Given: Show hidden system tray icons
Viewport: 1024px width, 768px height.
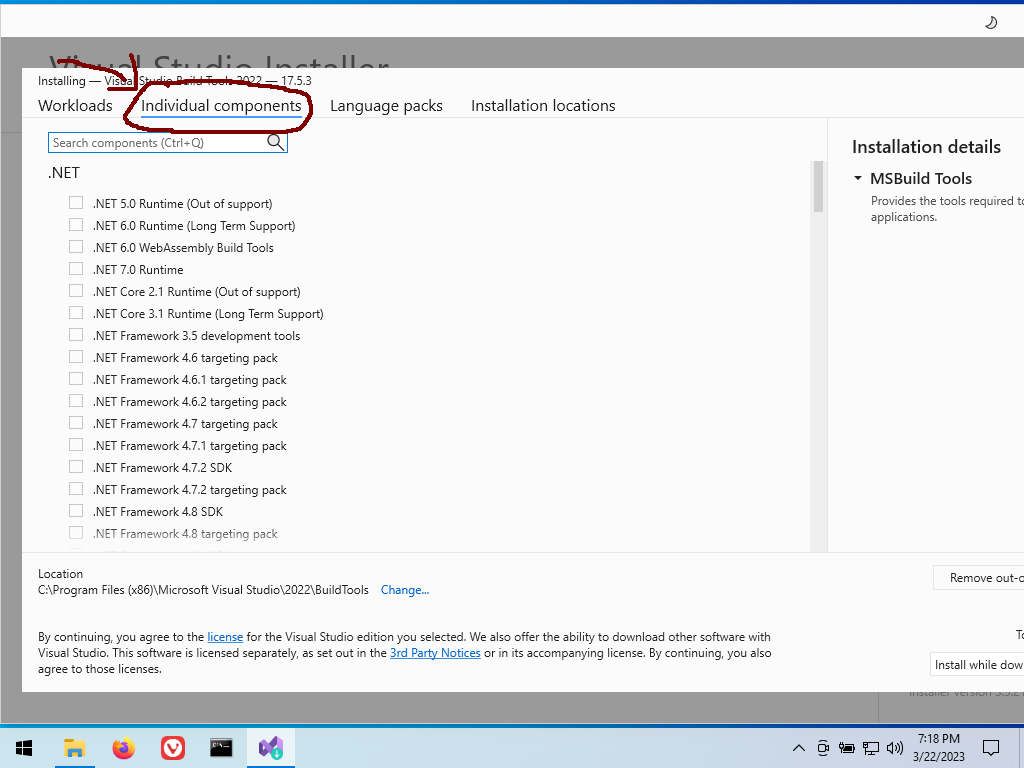Looking at the screenshot, I should pyautogui.click(x=799, y=748).
